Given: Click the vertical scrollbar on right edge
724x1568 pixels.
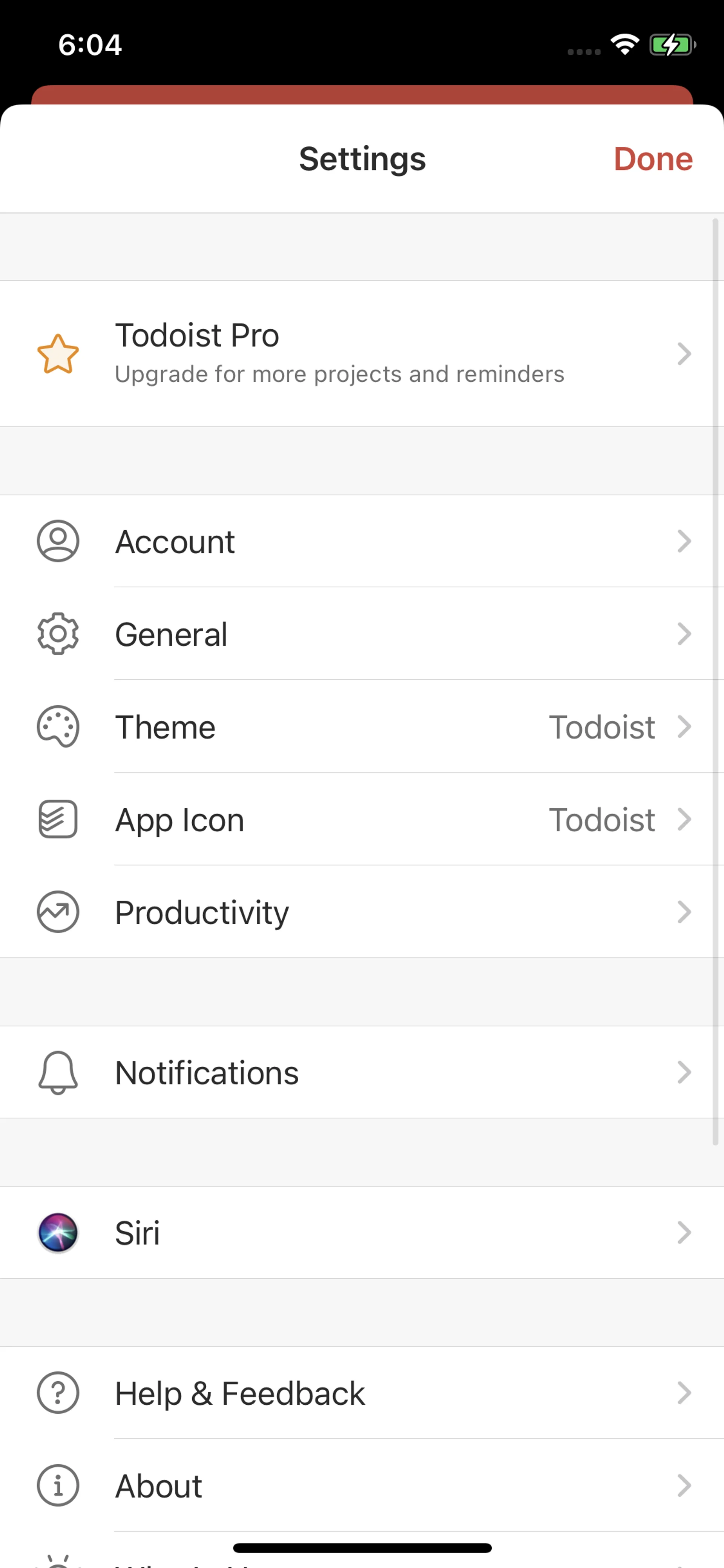Looking at the screenshot, I should 715,682.
